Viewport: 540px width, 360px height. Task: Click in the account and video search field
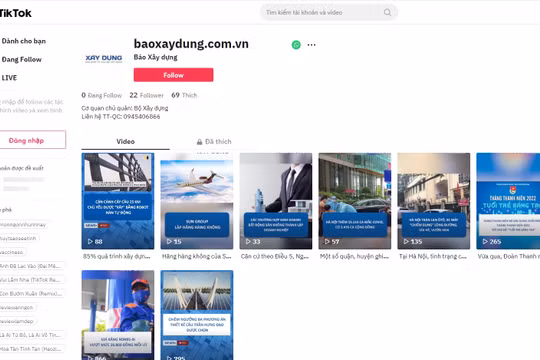(329, 12)
